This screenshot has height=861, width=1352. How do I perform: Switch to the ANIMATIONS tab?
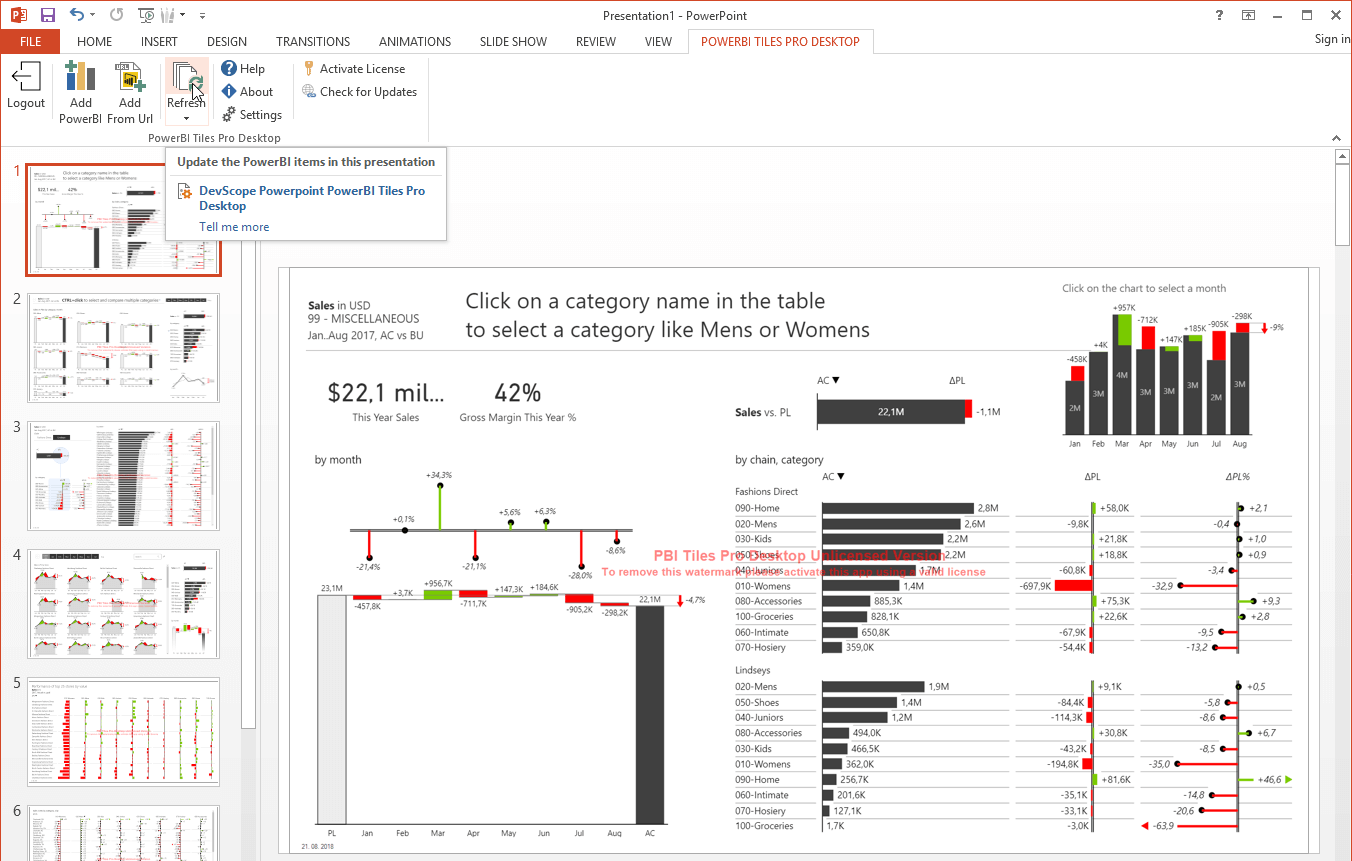pyautogui.click(x=415, y=41)
